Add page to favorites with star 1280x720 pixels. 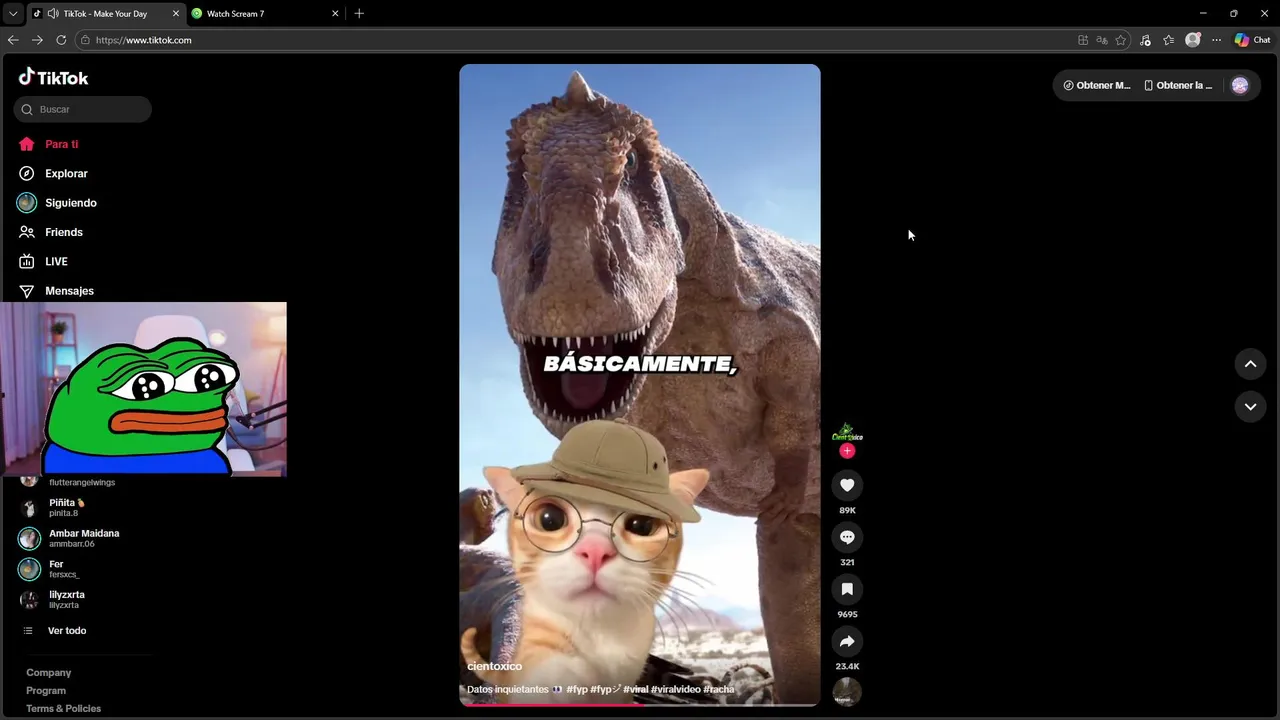(1121, 40)
